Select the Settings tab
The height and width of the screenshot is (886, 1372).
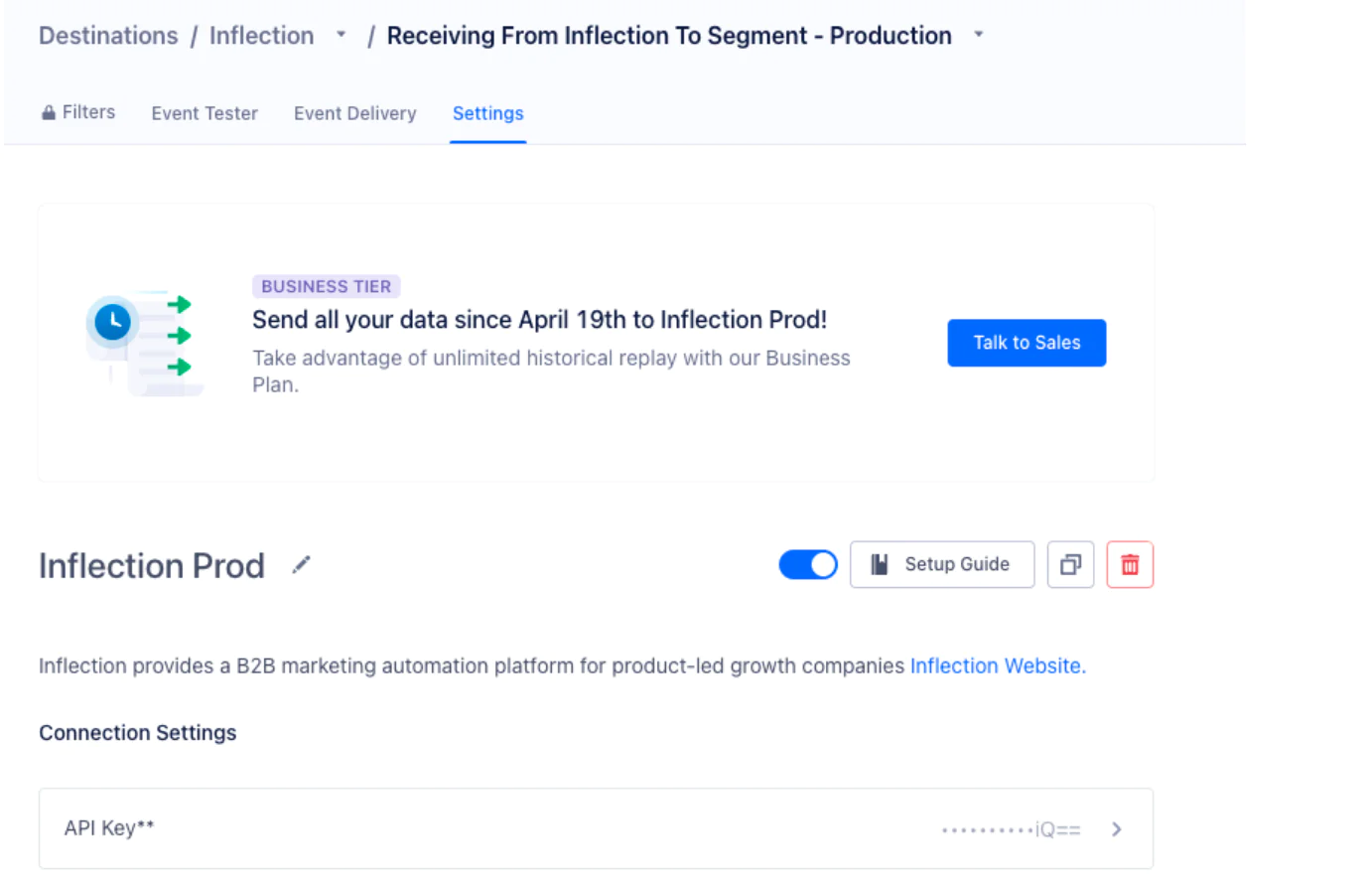487,113
